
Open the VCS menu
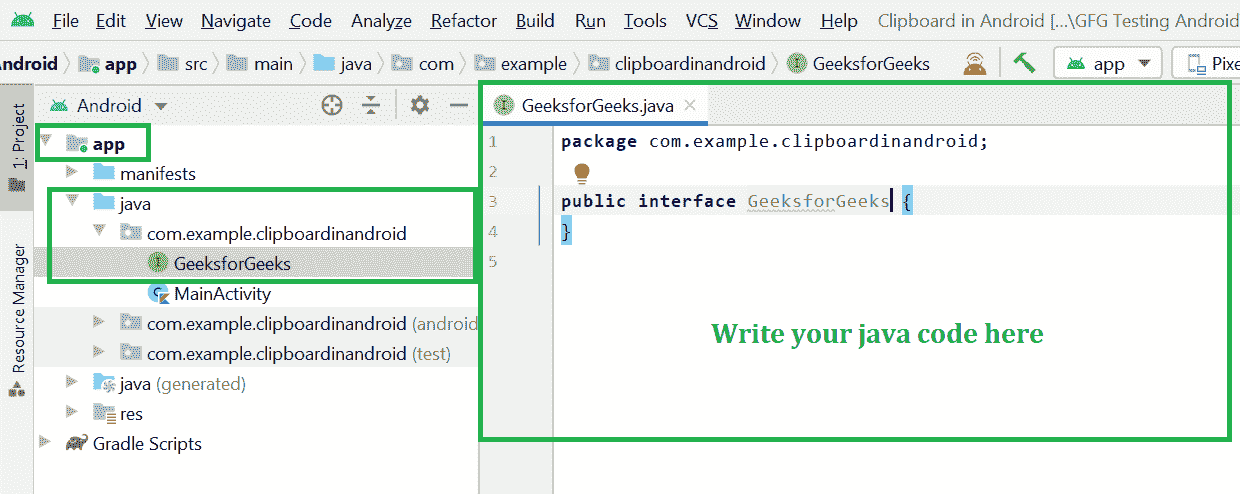click(x=700, y=20)
